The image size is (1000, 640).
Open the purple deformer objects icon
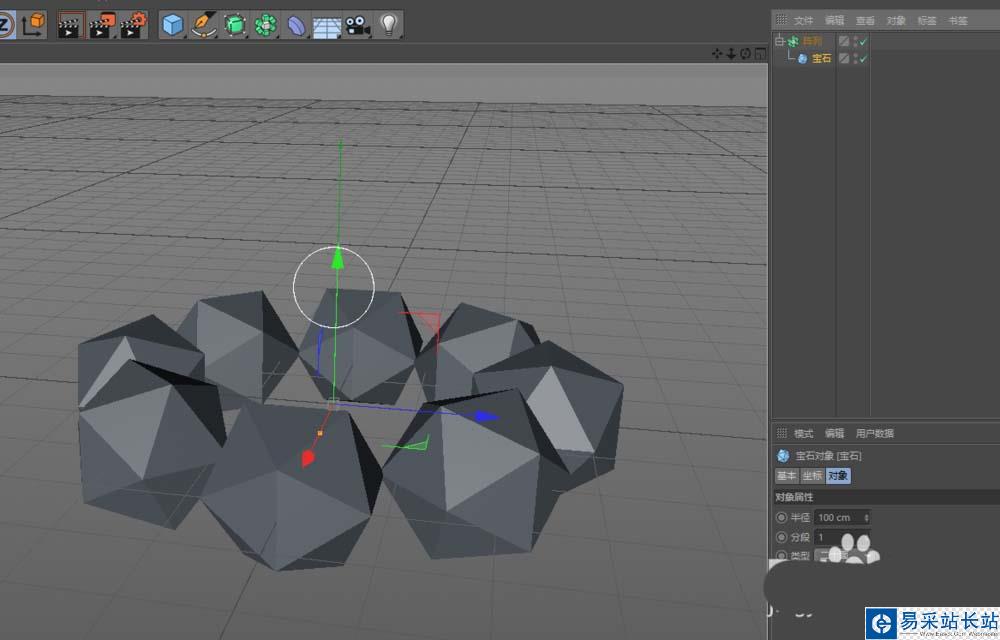point(297,25)
